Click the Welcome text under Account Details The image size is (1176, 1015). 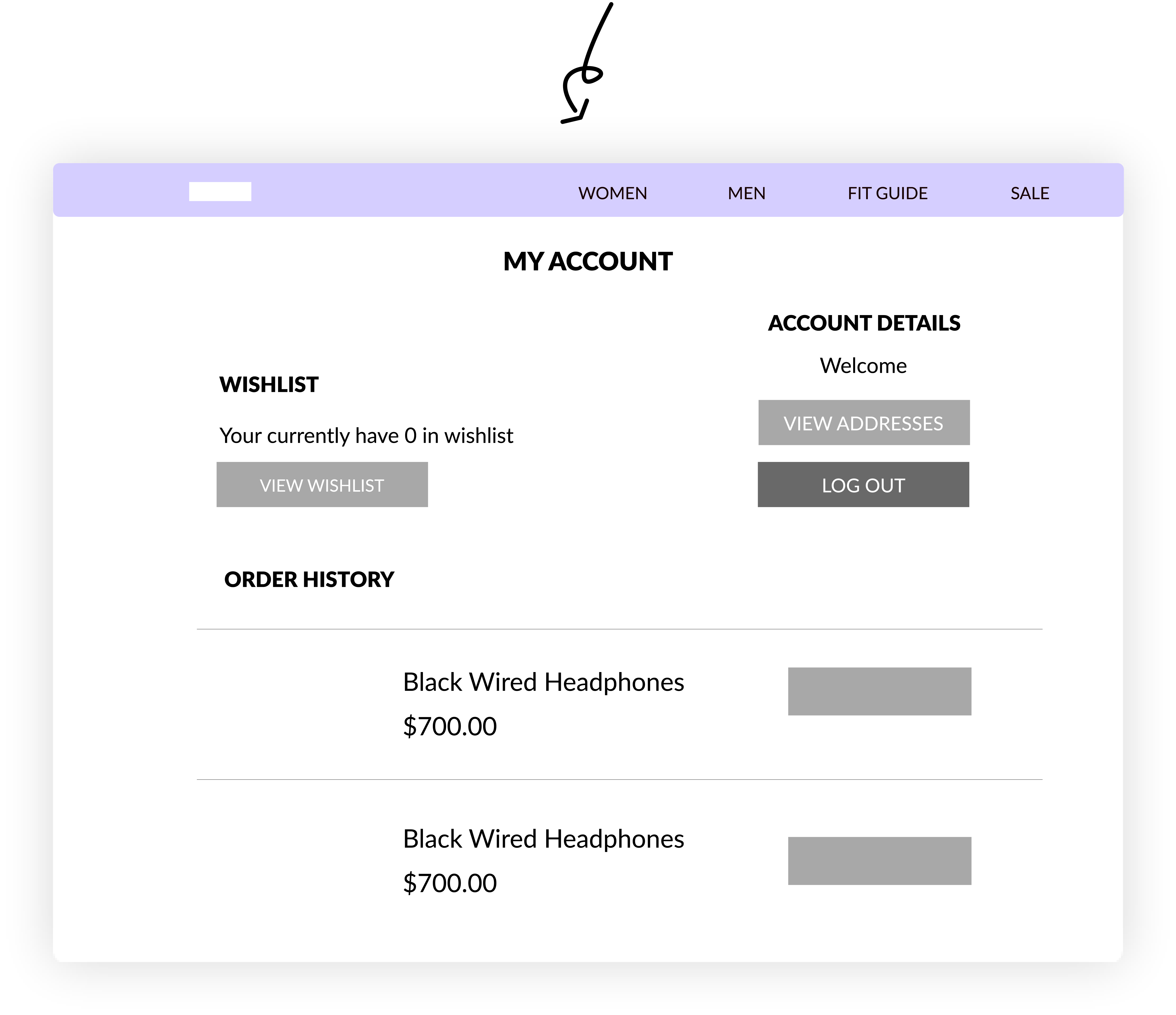[863, 366]
